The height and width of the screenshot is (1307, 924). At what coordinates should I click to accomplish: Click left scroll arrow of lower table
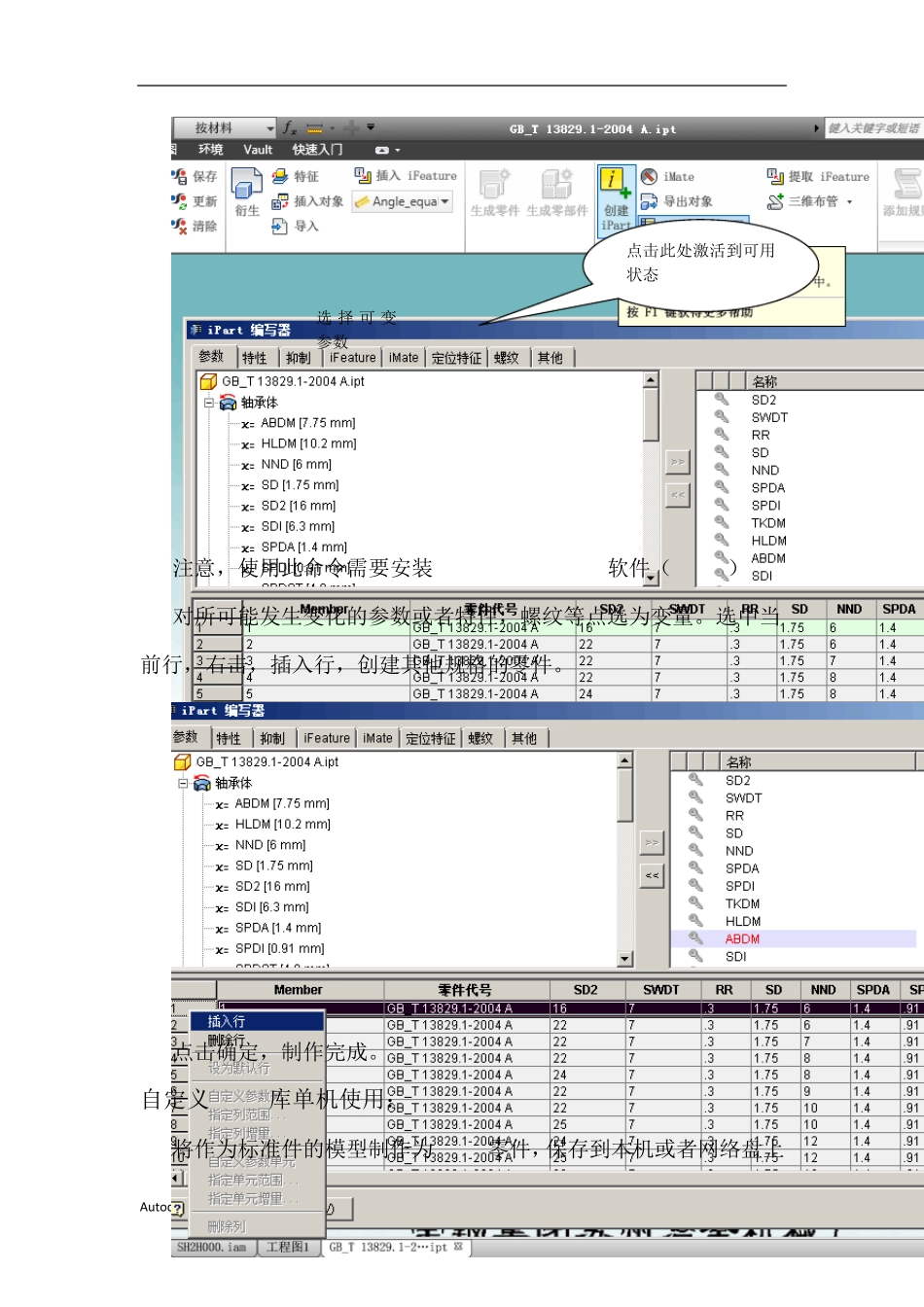[x=177, y=1178]
